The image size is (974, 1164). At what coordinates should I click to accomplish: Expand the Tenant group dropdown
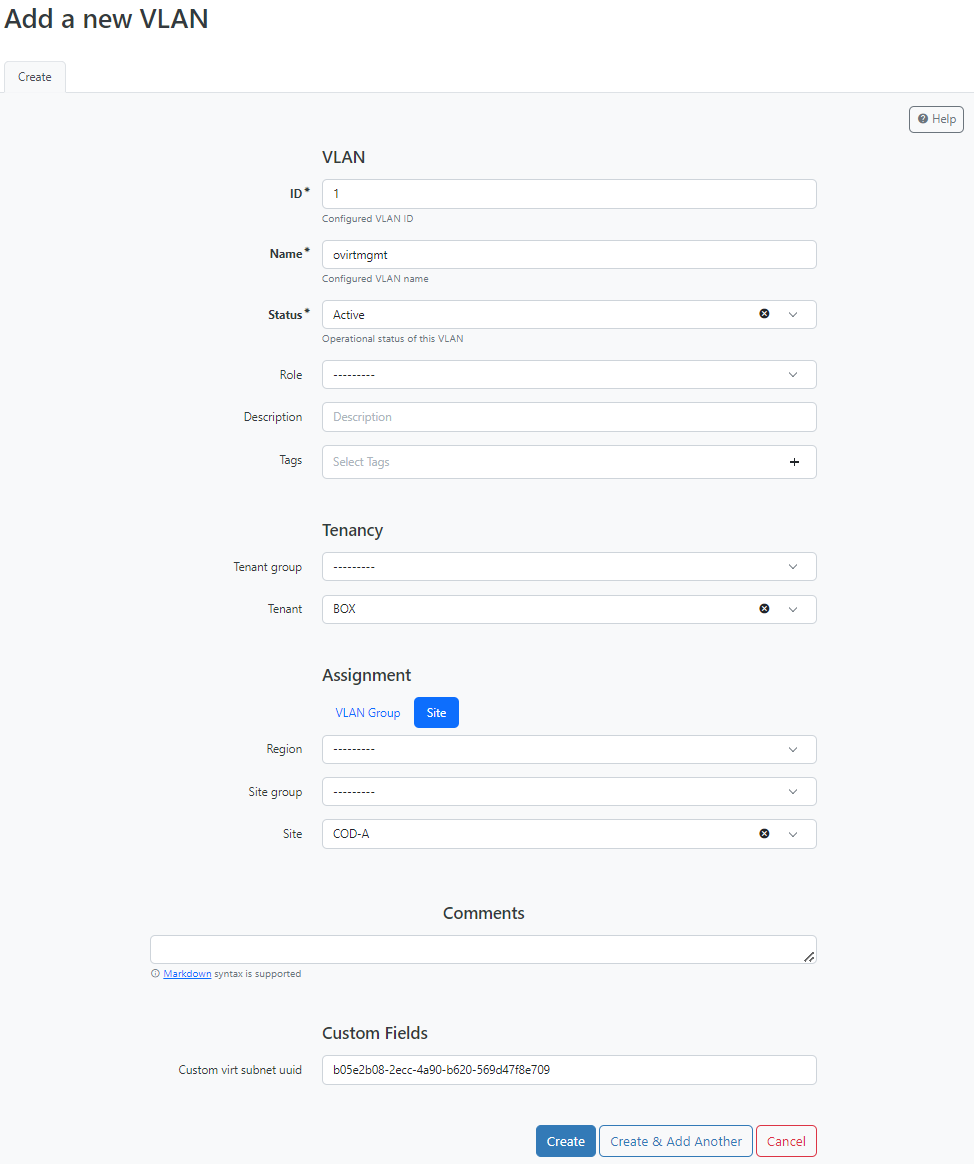pyautogui.click(x=569, y=567)
